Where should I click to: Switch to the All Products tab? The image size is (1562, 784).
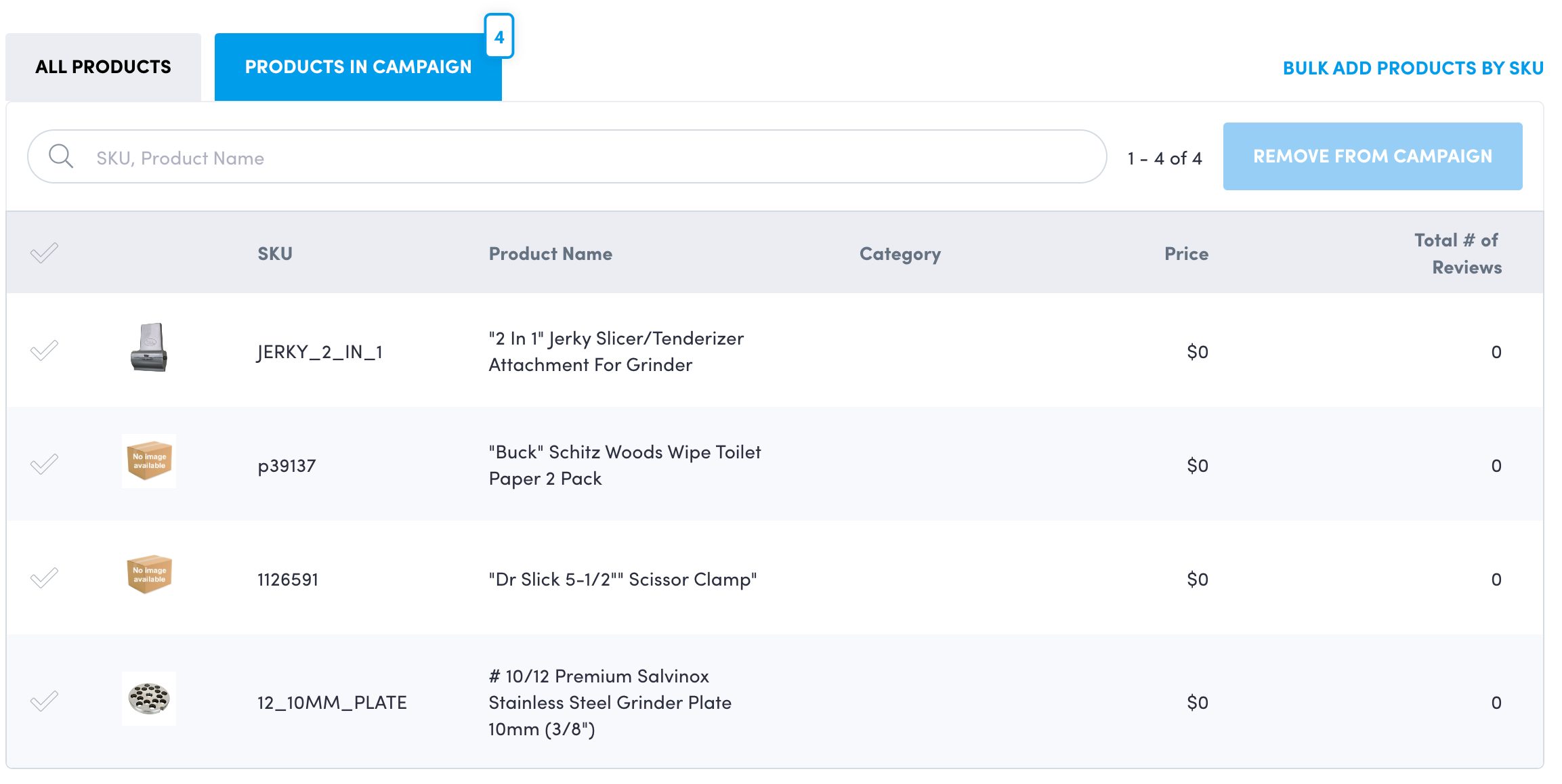[x=103, y=67]
